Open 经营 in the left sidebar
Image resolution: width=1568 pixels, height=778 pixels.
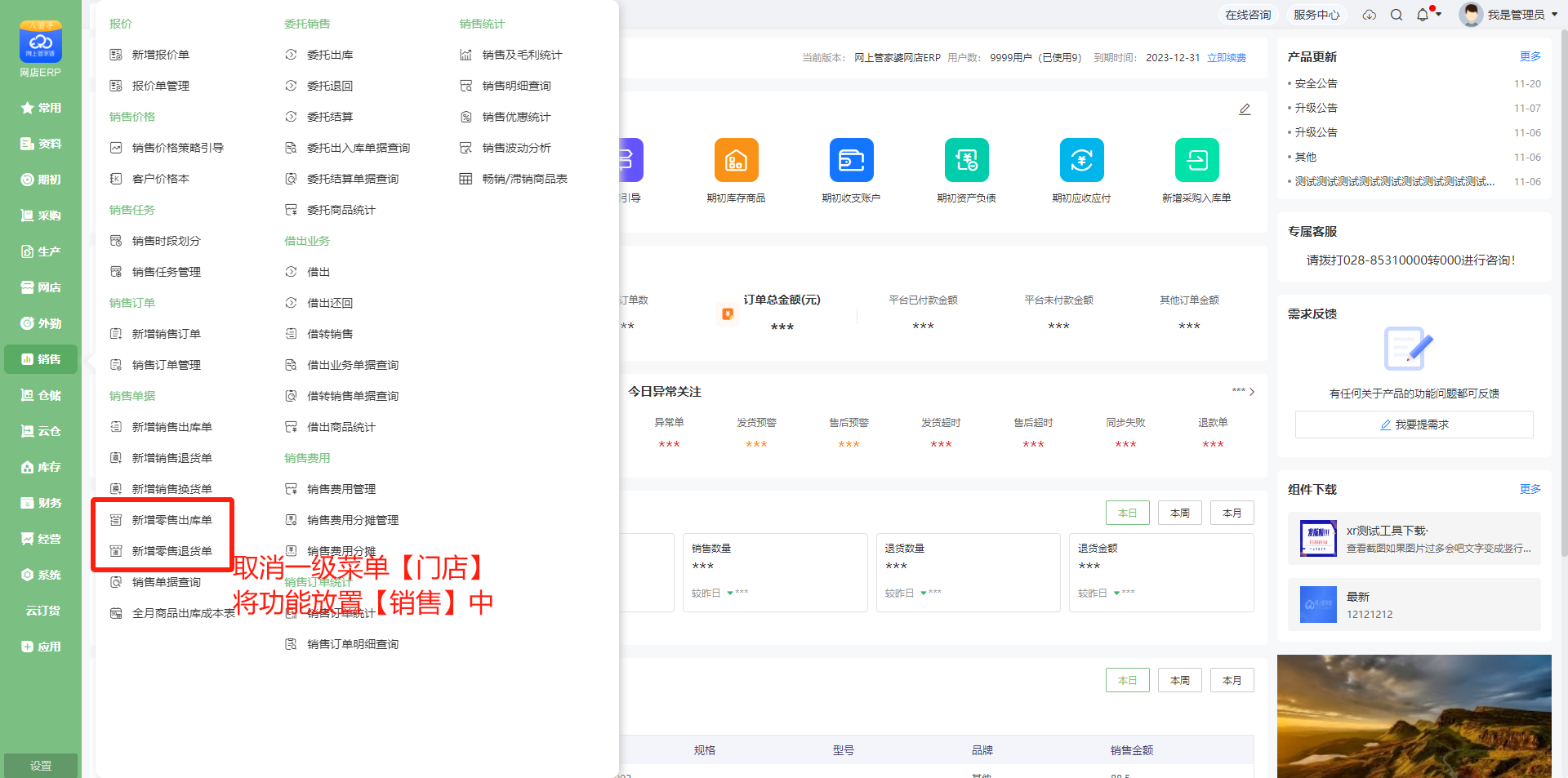coord(41,539)
